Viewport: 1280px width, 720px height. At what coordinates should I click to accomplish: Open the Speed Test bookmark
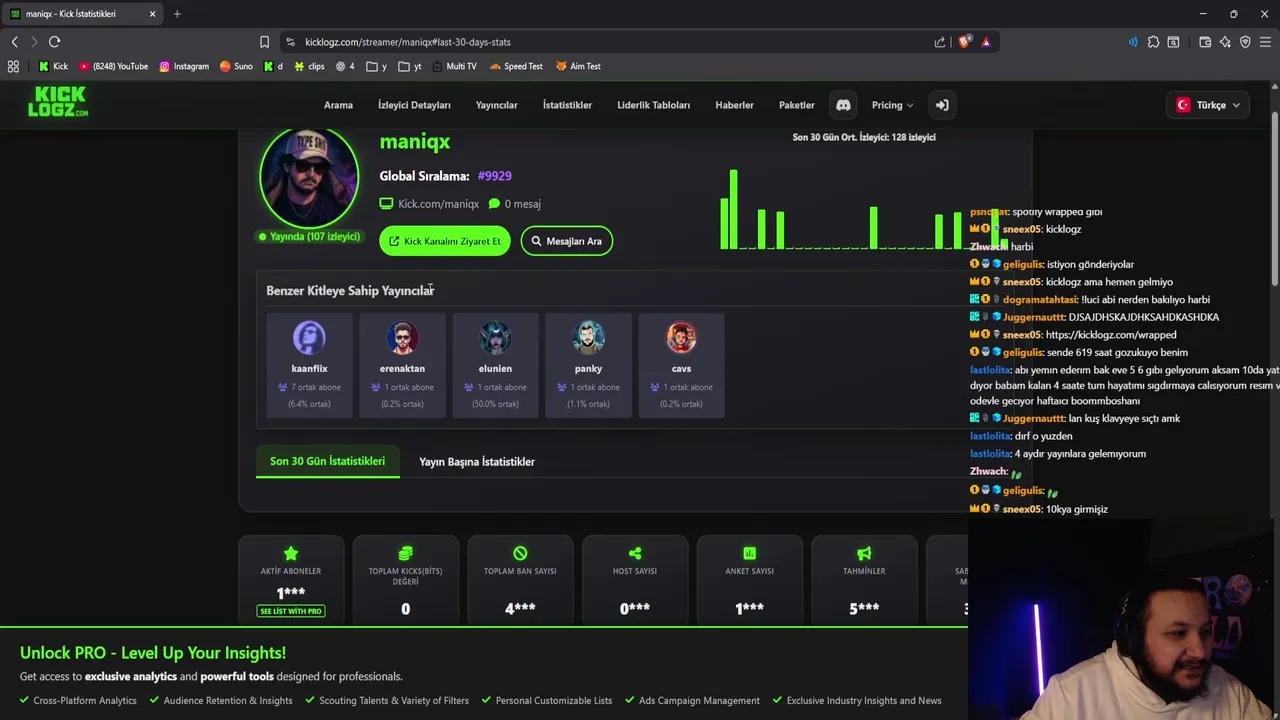[x=516, y=66]
